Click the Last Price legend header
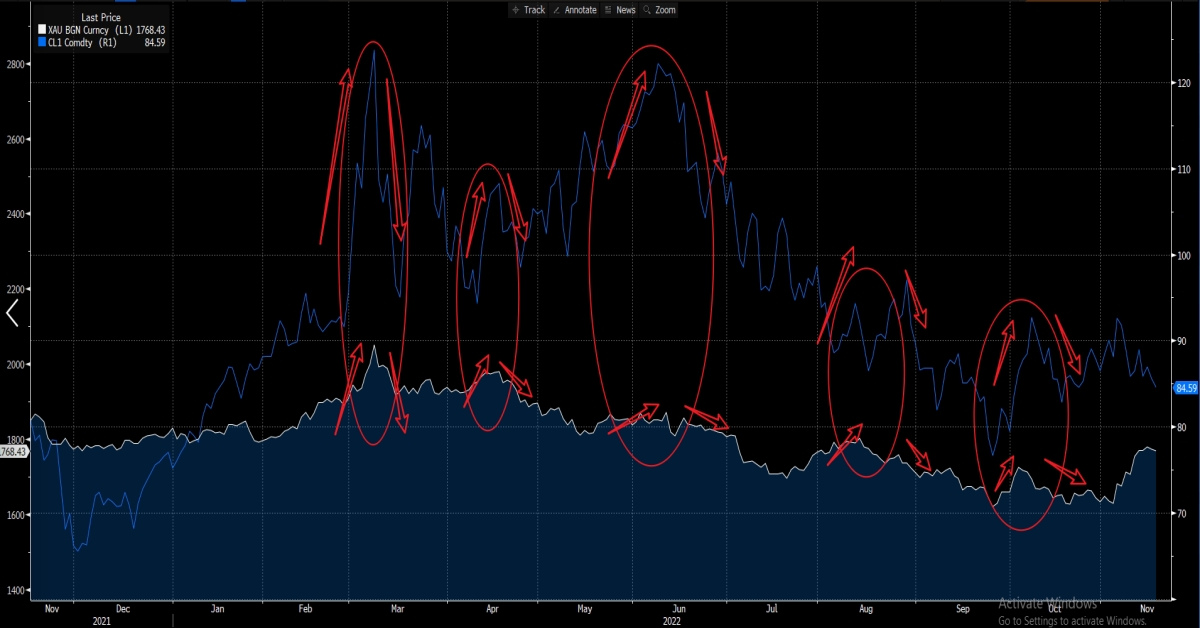1200x628 pixels. (101, 18)
